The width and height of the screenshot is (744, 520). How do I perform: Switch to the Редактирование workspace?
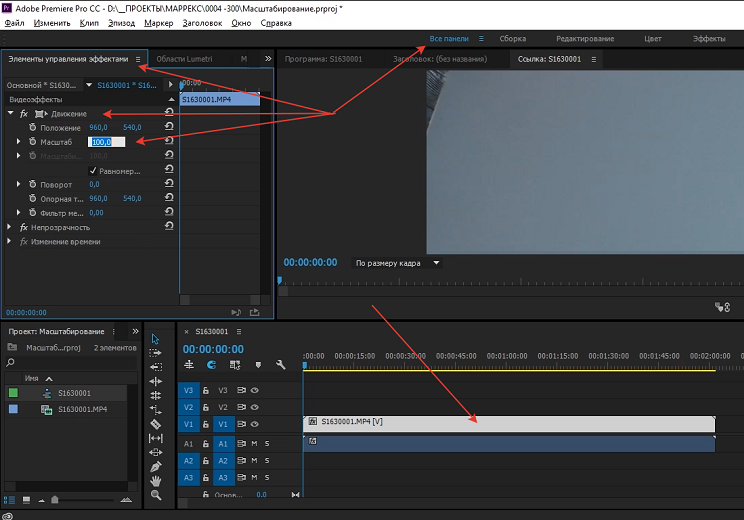point(585,39)
